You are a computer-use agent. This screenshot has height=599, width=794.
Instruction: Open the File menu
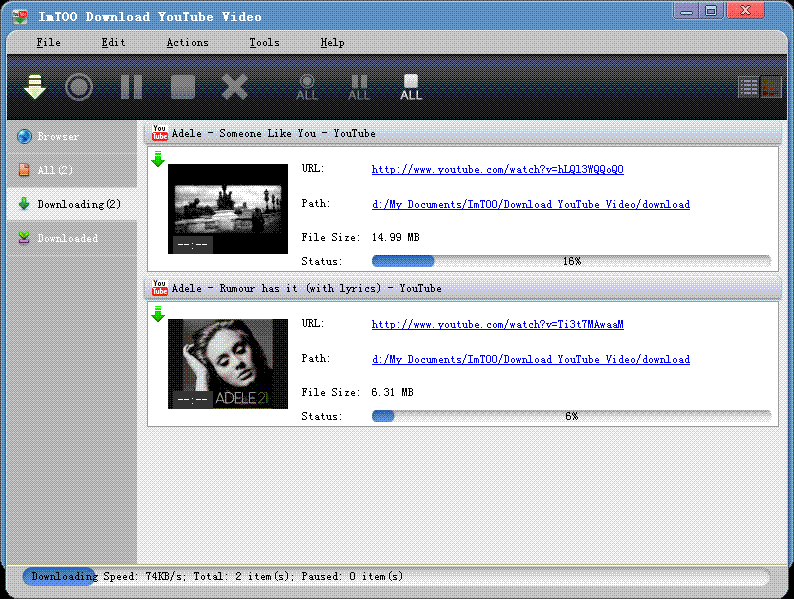[48, 43]
